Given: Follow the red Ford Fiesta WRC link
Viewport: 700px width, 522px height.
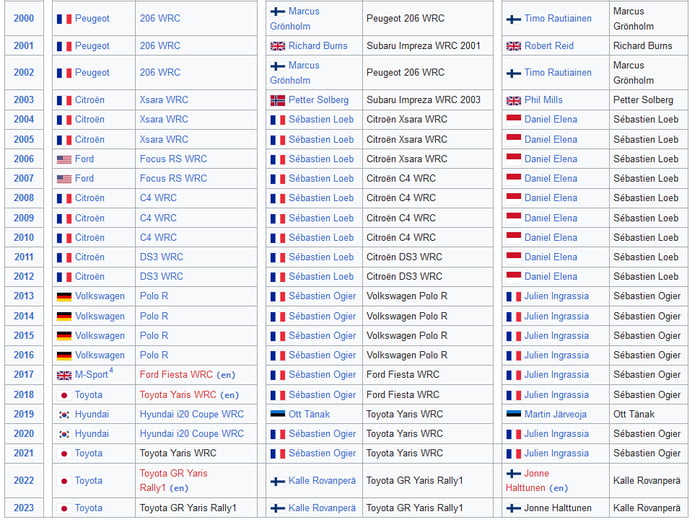Looking at the screenshot, I should pos(176,375).
